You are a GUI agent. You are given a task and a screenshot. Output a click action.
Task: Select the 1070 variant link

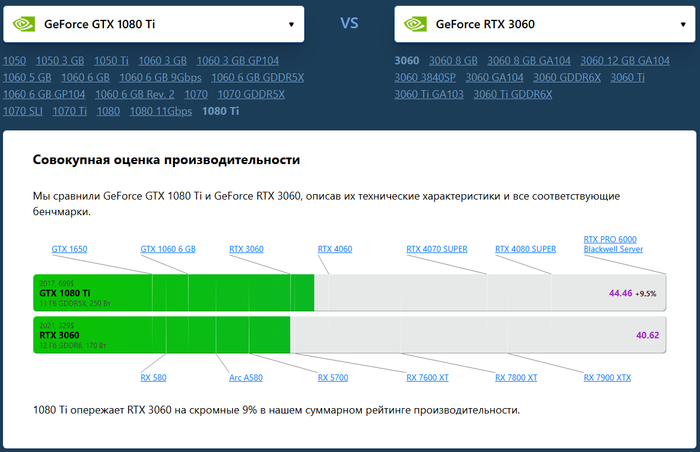point(196,95)
